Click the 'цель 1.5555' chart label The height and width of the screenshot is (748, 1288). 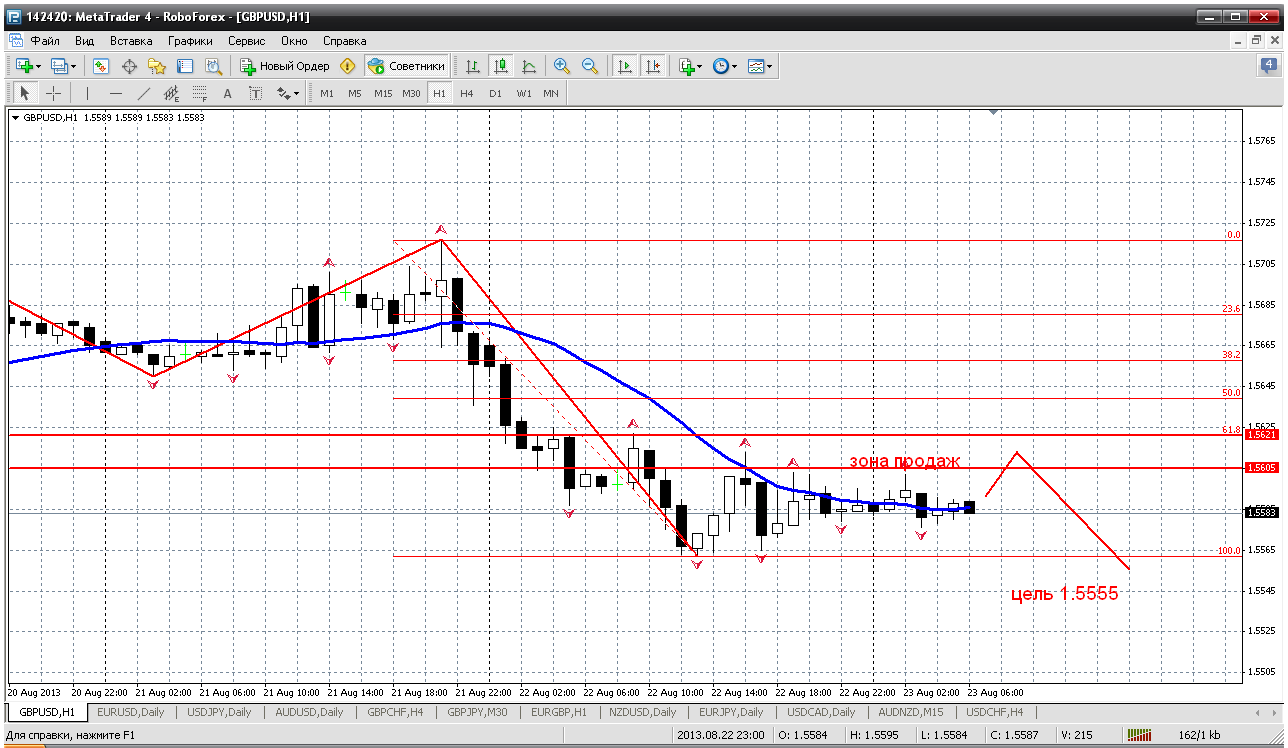pyautogui.click(x=1064, y=593)
